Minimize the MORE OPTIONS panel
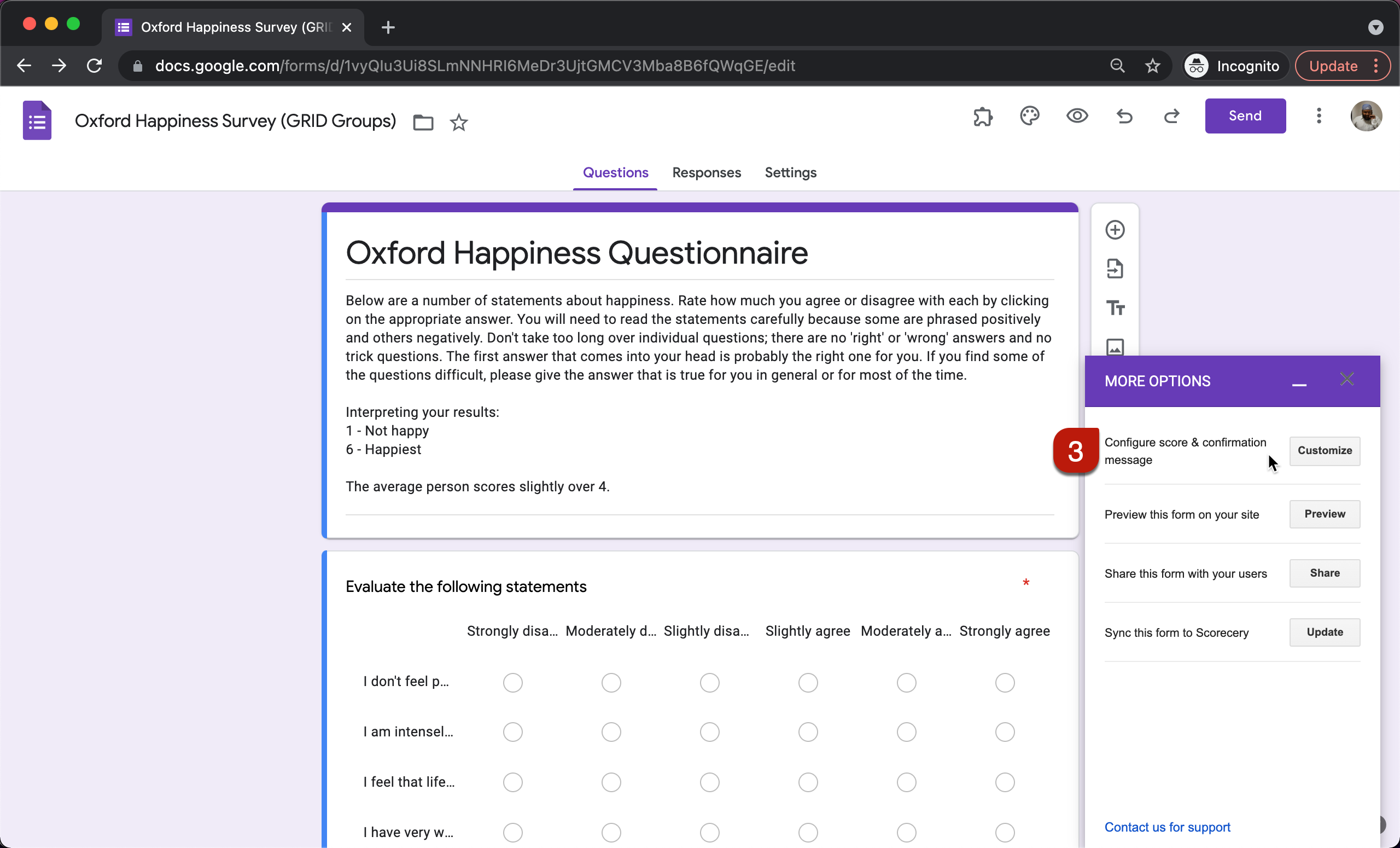Screen dimensions: 1400x848 pyautogui.click(x=1299, y=384)
